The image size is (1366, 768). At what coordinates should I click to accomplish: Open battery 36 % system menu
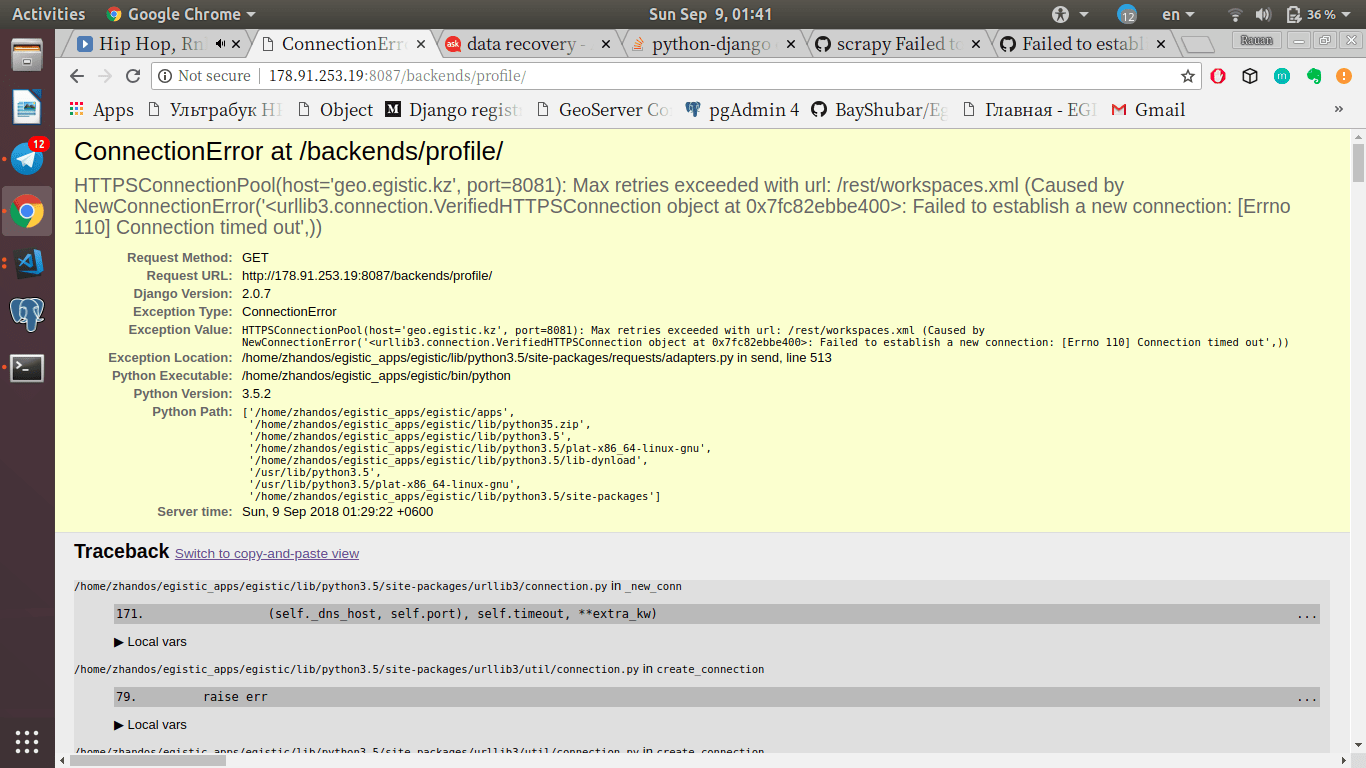click(x=1319, y=14)
